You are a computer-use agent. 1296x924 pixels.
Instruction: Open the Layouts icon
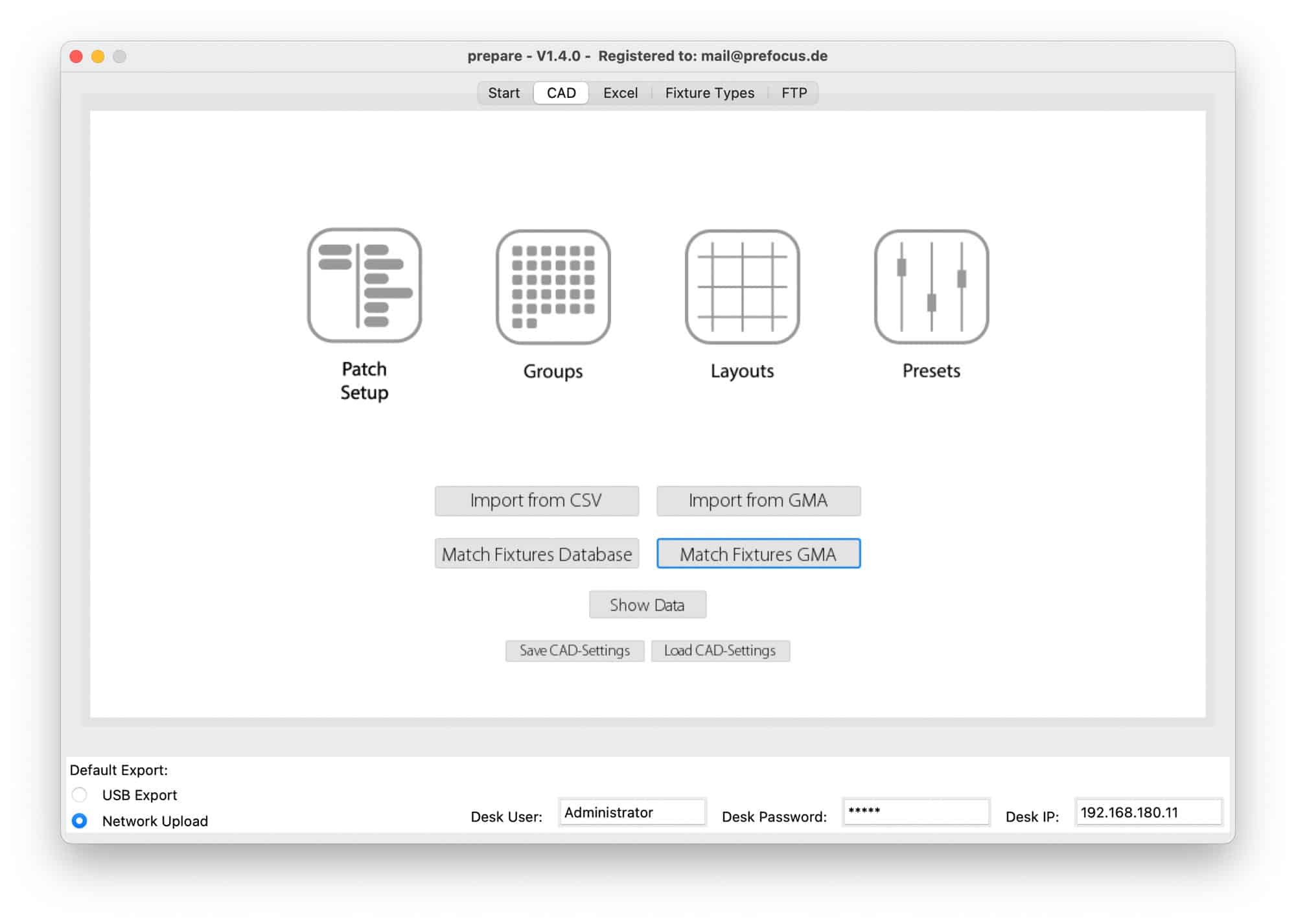[x=742, y=286]
